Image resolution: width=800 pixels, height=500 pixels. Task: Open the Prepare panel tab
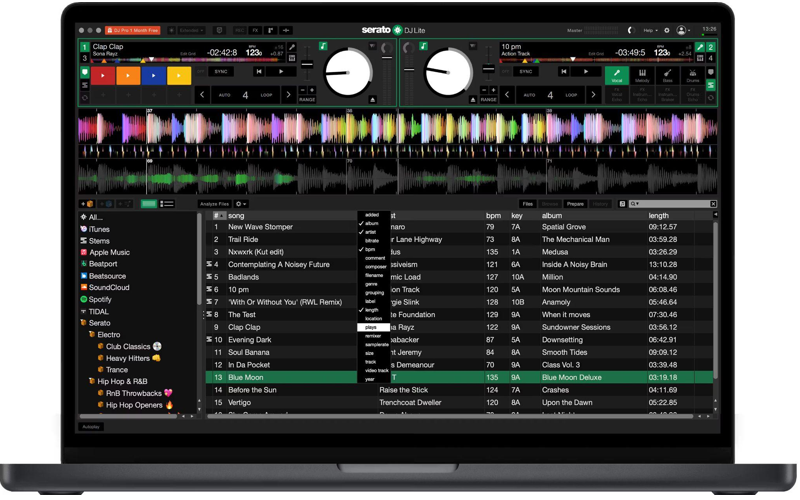click(x=575, y=204)
